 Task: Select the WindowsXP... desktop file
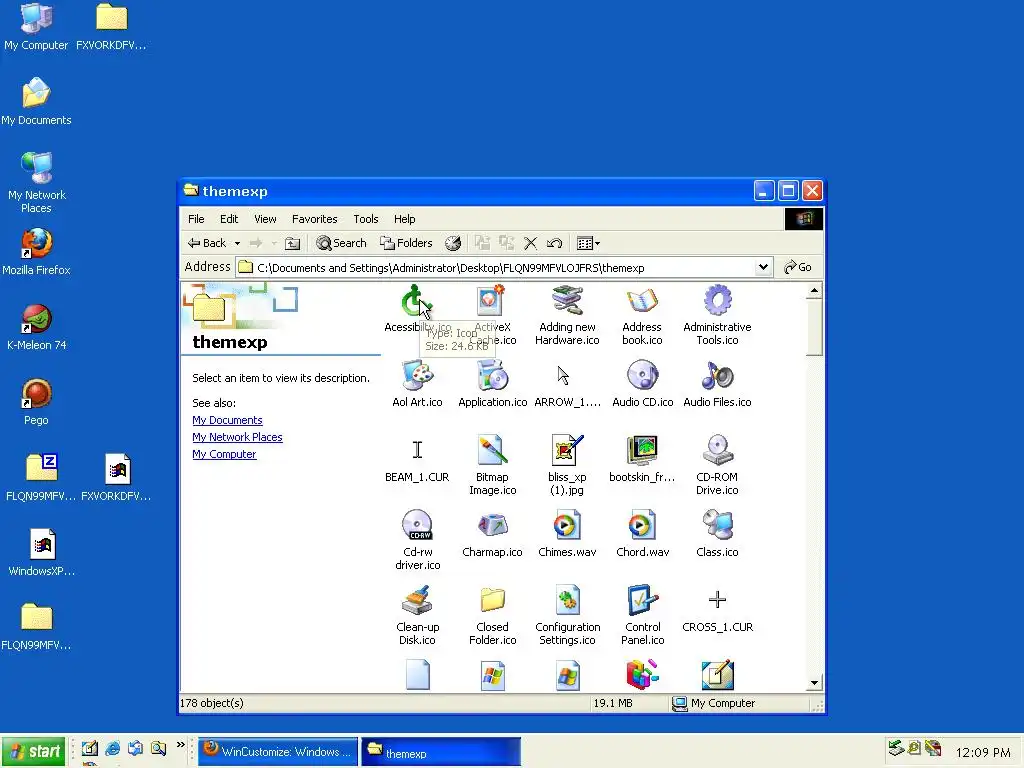click(42, 552)
